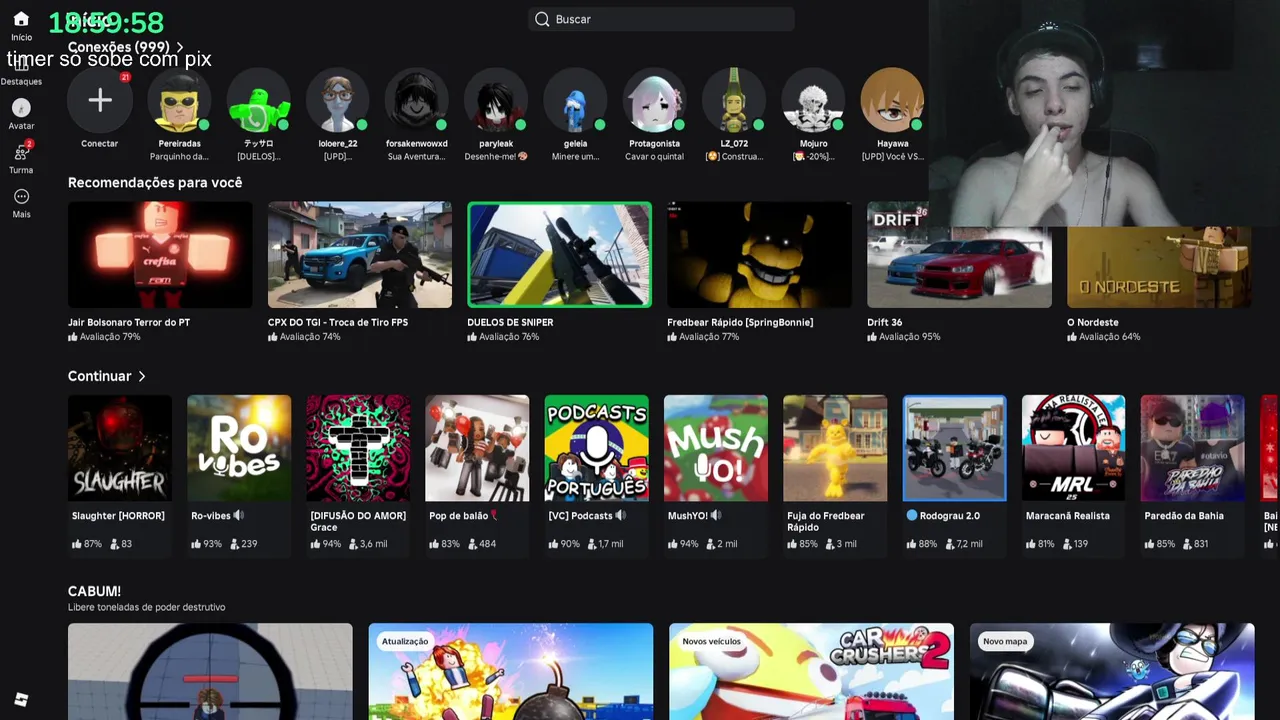Image resolution: width=1280 pixels, height=720 pixels.
Task: Open Protagonista friend avatar
Action: coord(655,100)
